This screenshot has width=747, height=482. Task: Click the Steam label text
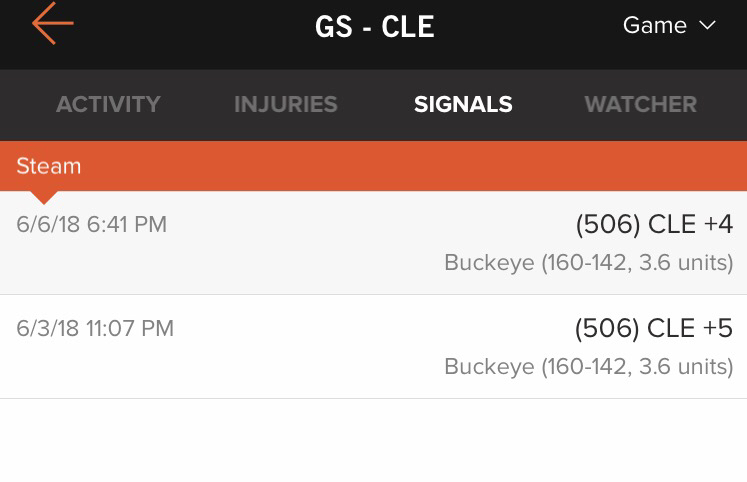(49, 166)
